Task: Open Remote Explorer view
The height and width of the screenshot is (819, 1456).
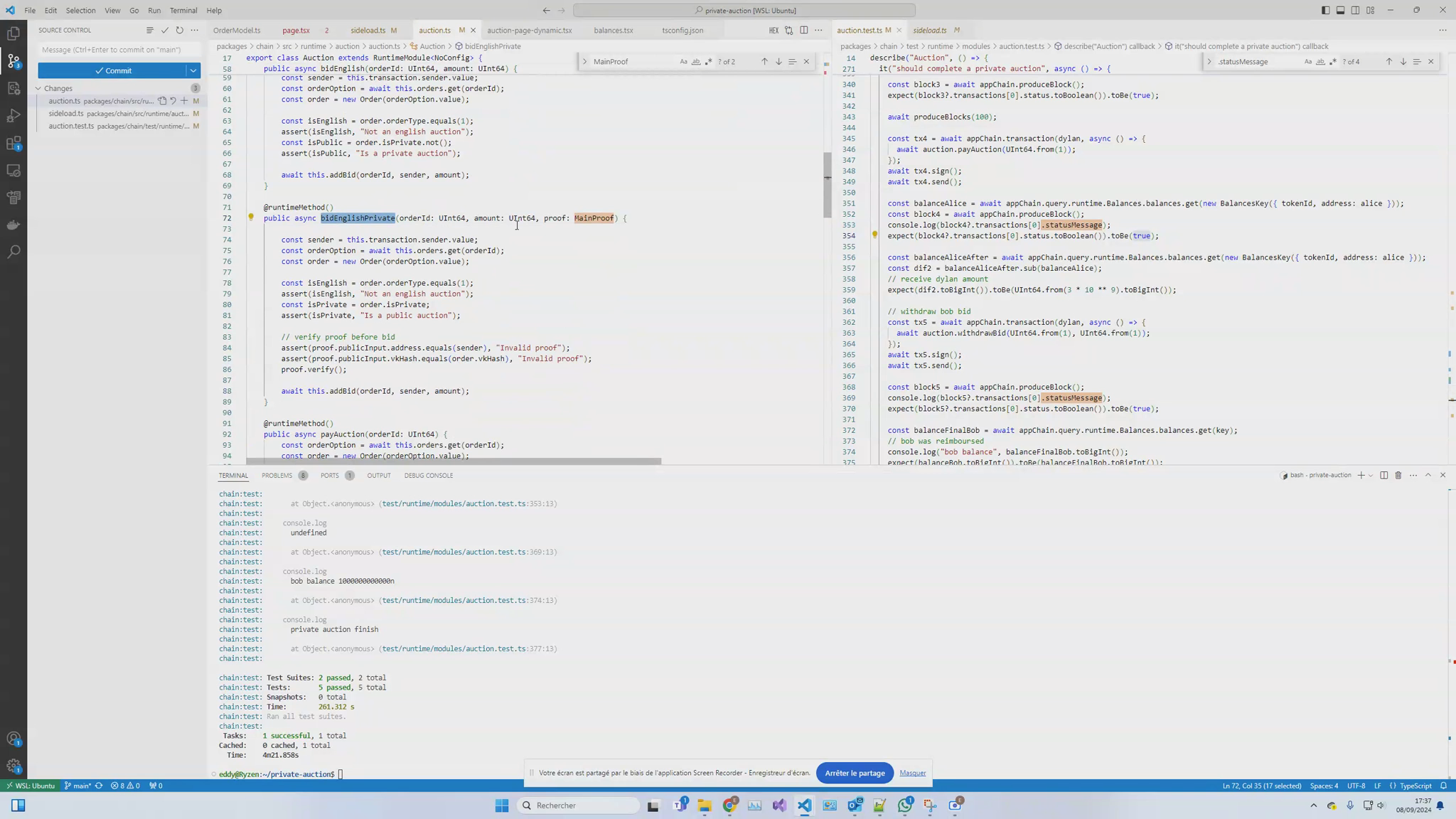Action: coord(14,171)
